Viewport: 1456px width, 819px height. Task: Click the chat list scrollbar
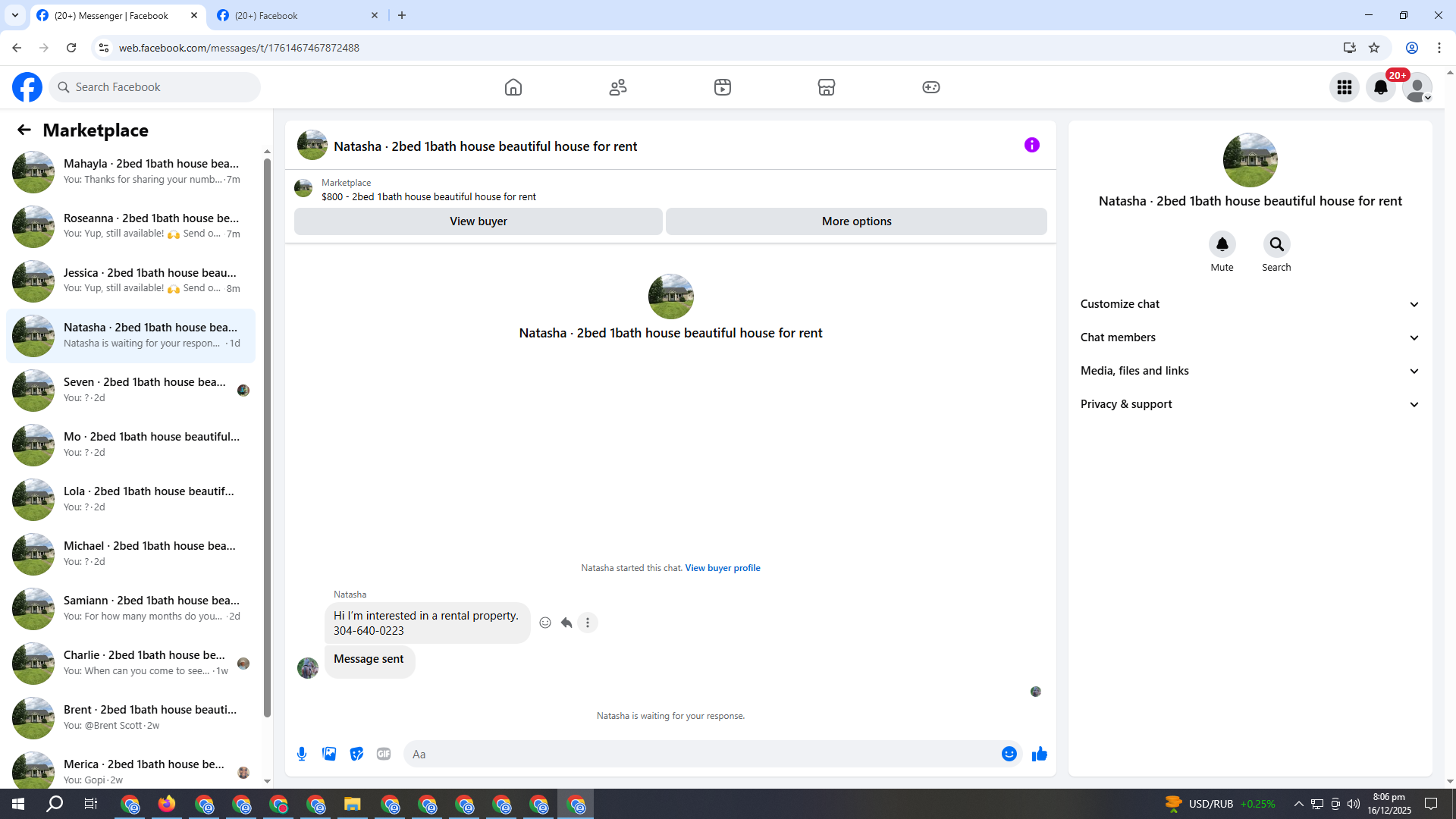pos(267,436)
